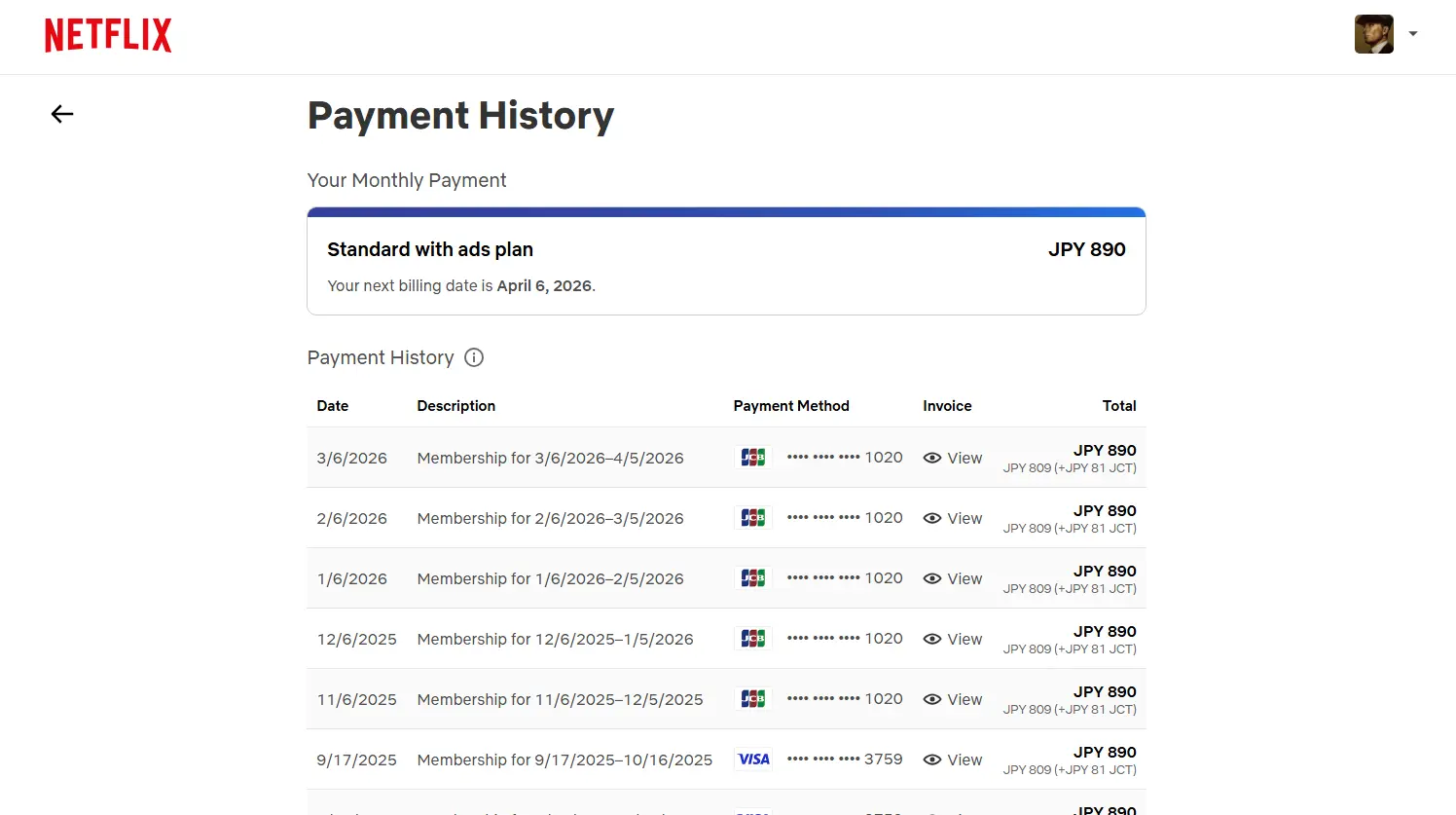
Task: Click the Invoice column header
Action: pos(947,406)
